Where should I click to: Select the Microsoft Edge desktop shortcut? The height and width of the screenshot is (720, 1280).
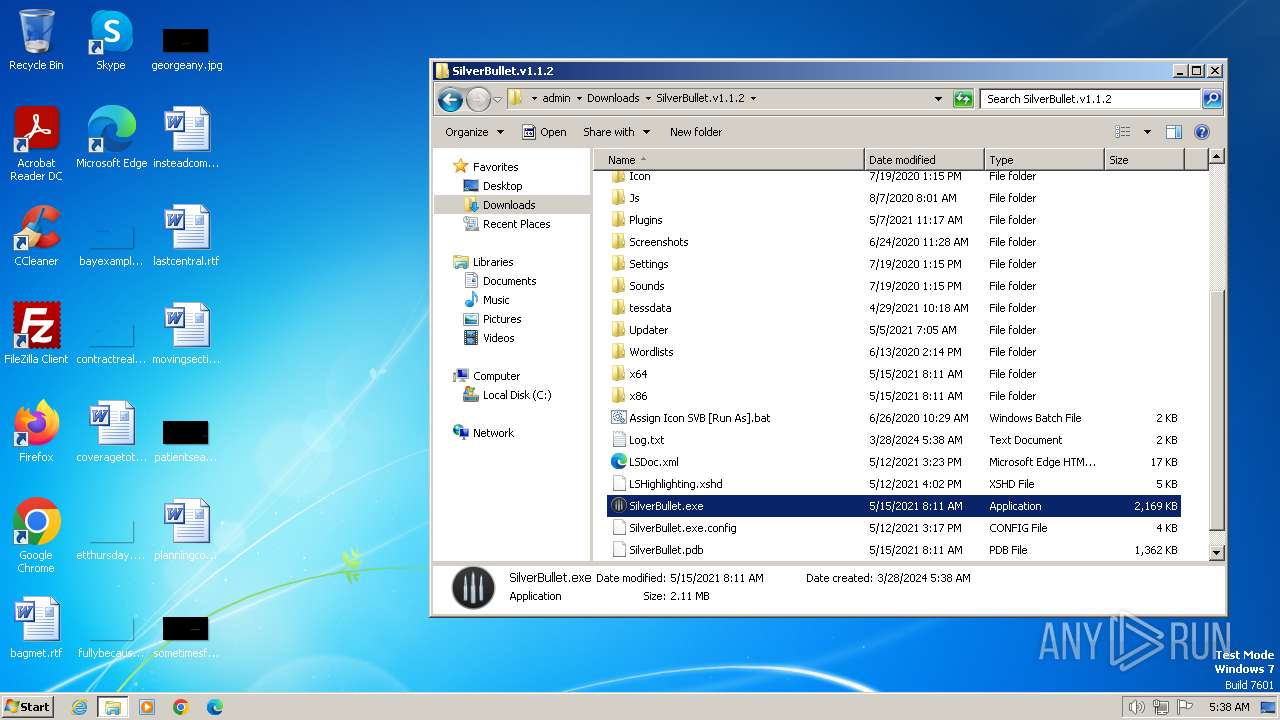coord(111,137)
